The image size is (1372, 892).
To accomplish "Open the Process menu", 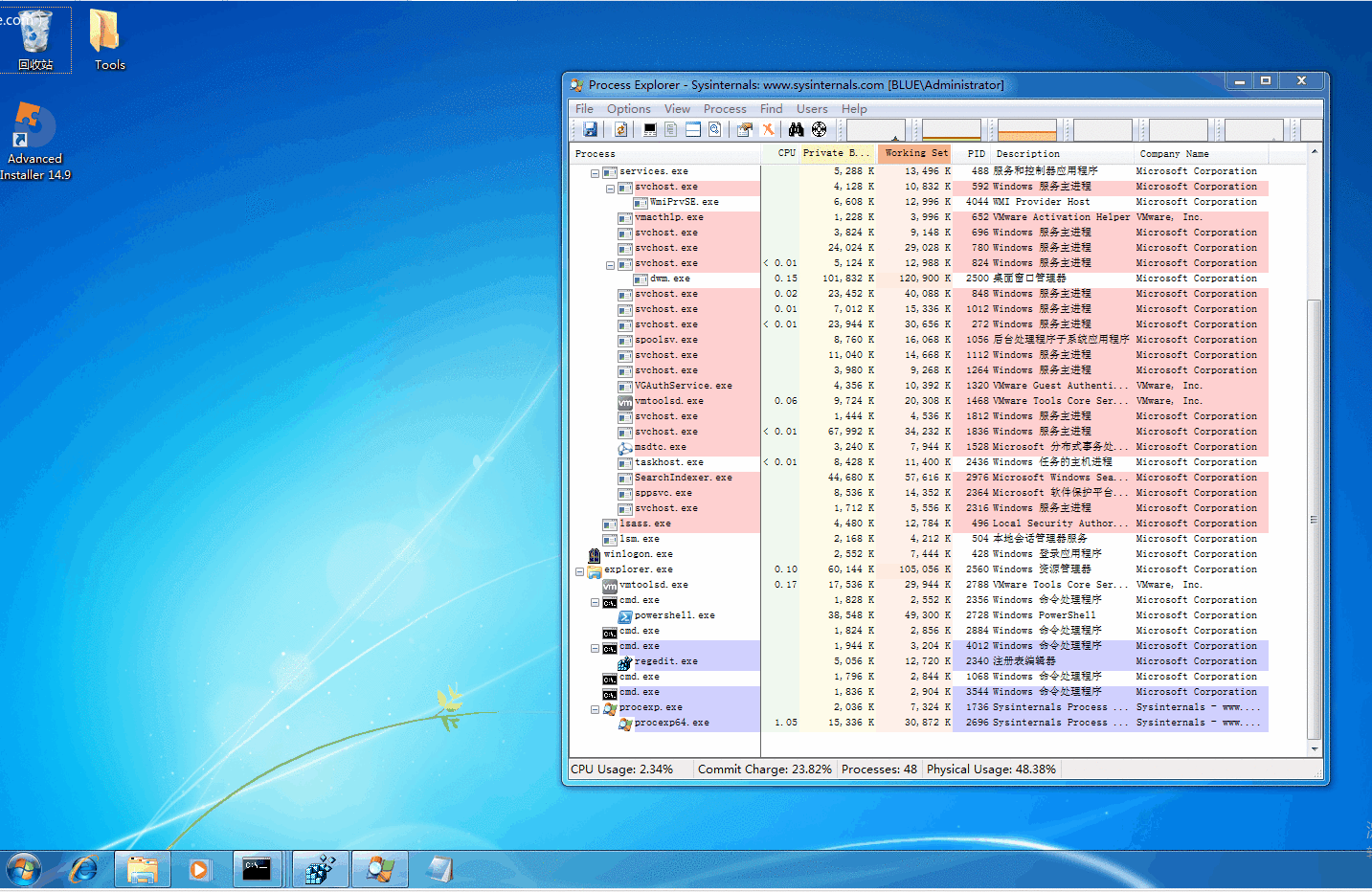I will click(x=725, y=109).
